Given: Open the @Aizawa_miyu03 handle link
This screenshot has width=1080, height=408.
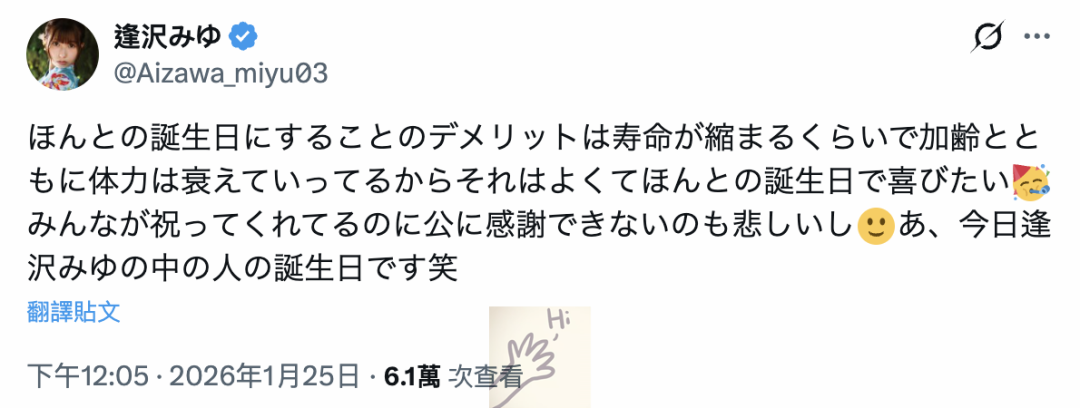Looking at the screenshot, I should coord(220,73).
